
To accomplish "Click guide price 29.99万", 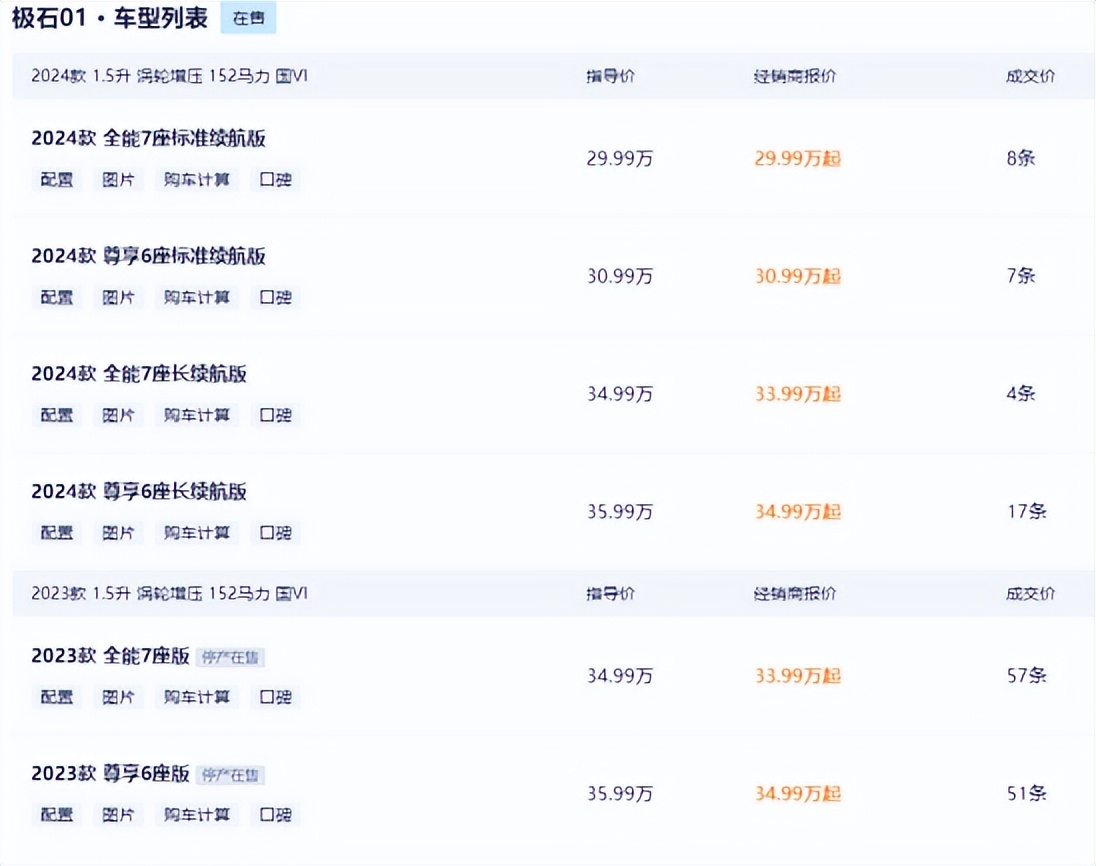I will (x=619, y=159).
